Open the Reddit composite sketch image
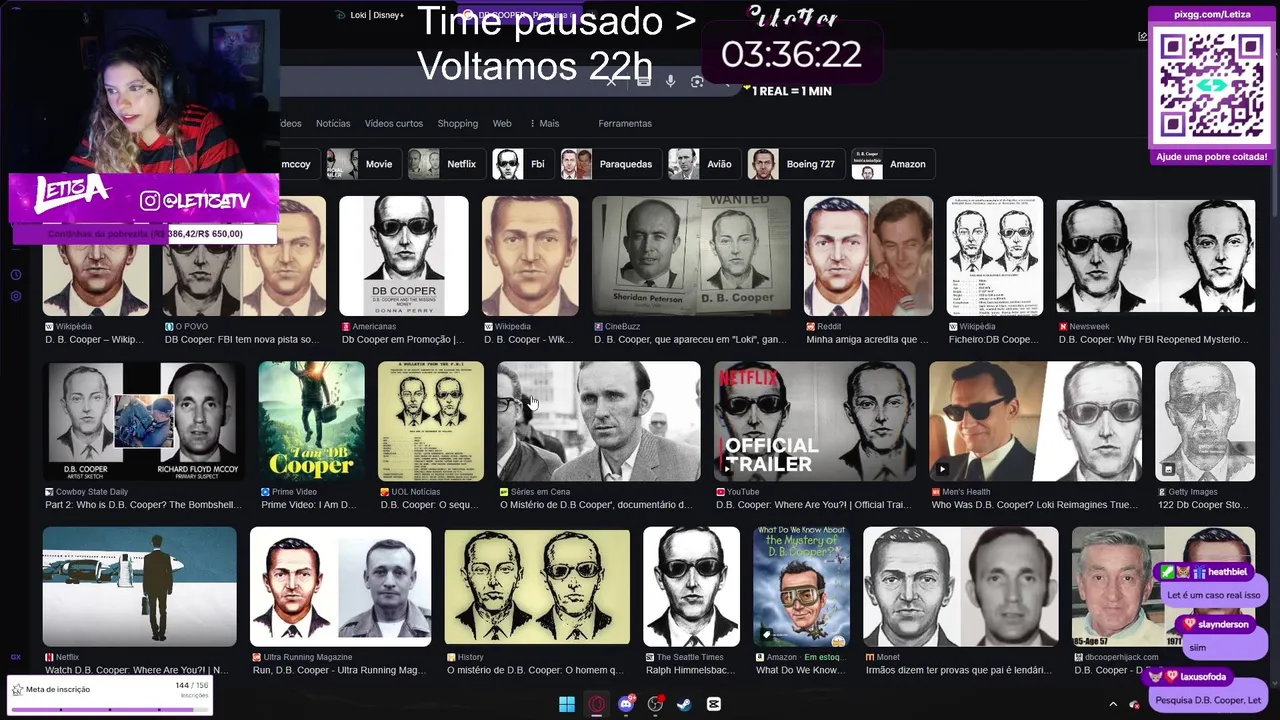The width and height of the screenshot is (1280, 720). coord(868,256)
